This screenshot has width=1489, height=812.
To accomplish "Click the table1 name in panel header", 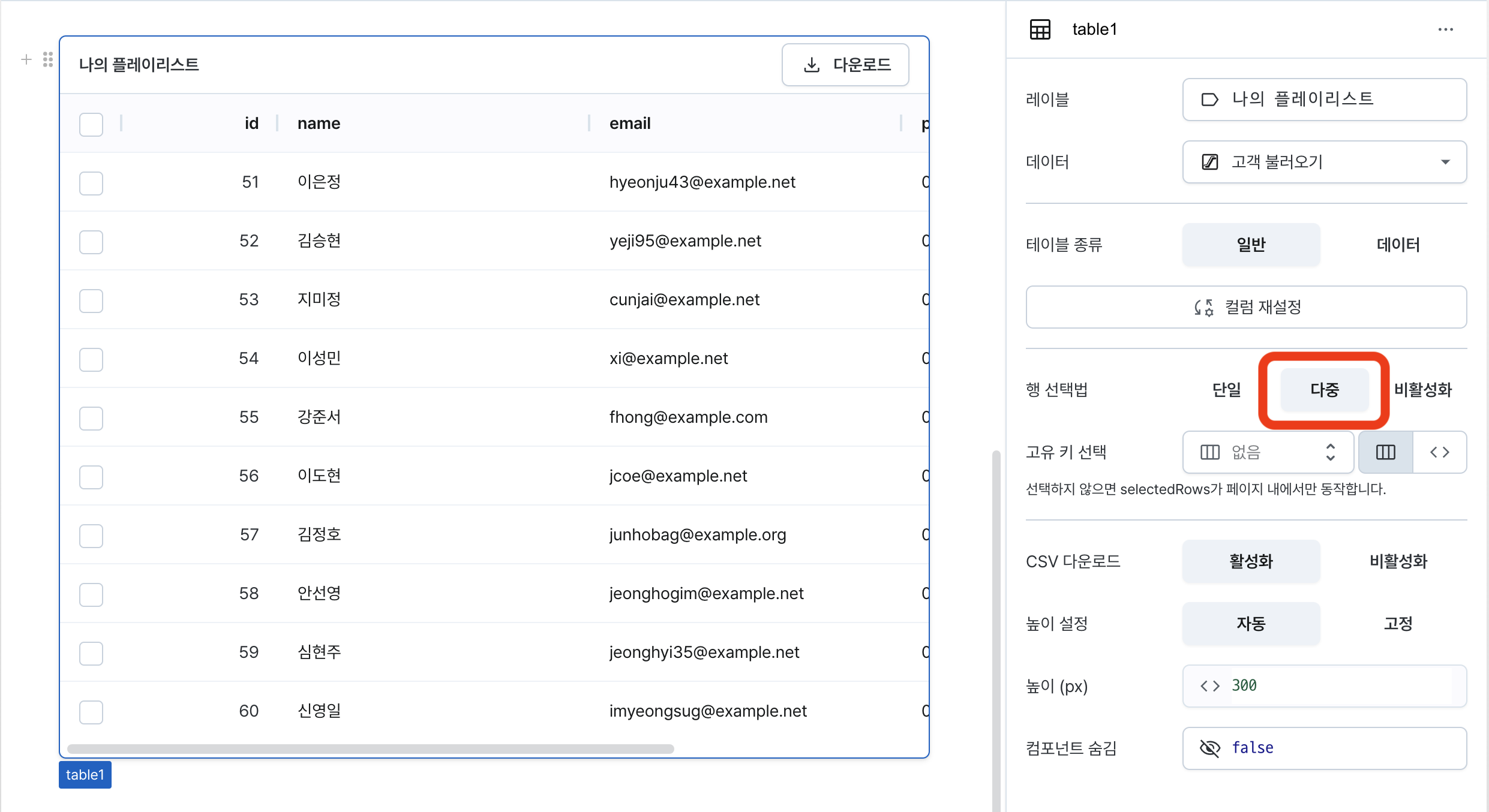I will coord(1095,29).
